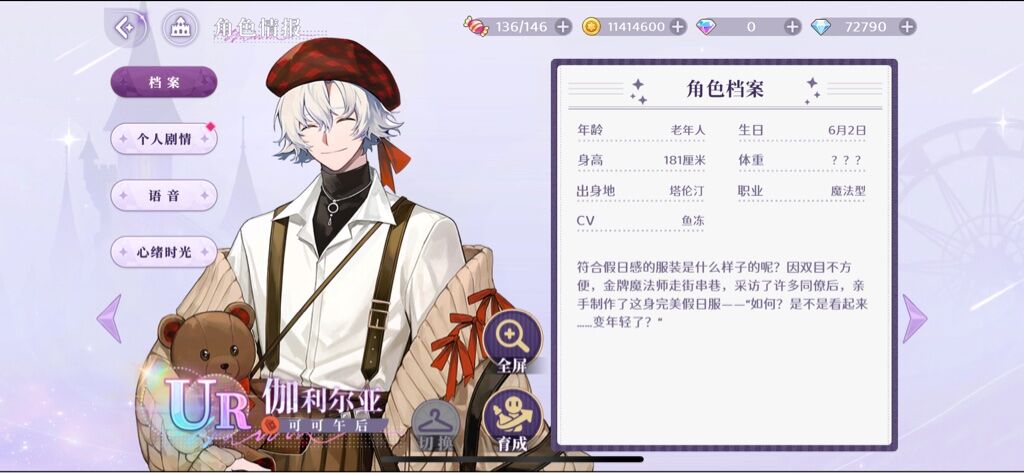Image resolution: width=1024 pixels, height=473 pixels.
Task: Tap the back arrow icon
Action: [x=125, y=27]
